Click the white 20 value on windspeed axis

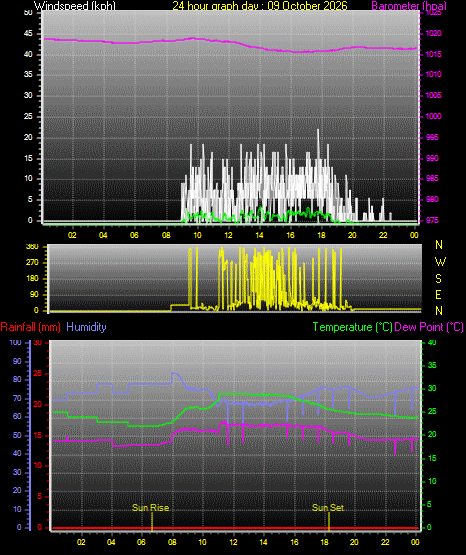28,137
